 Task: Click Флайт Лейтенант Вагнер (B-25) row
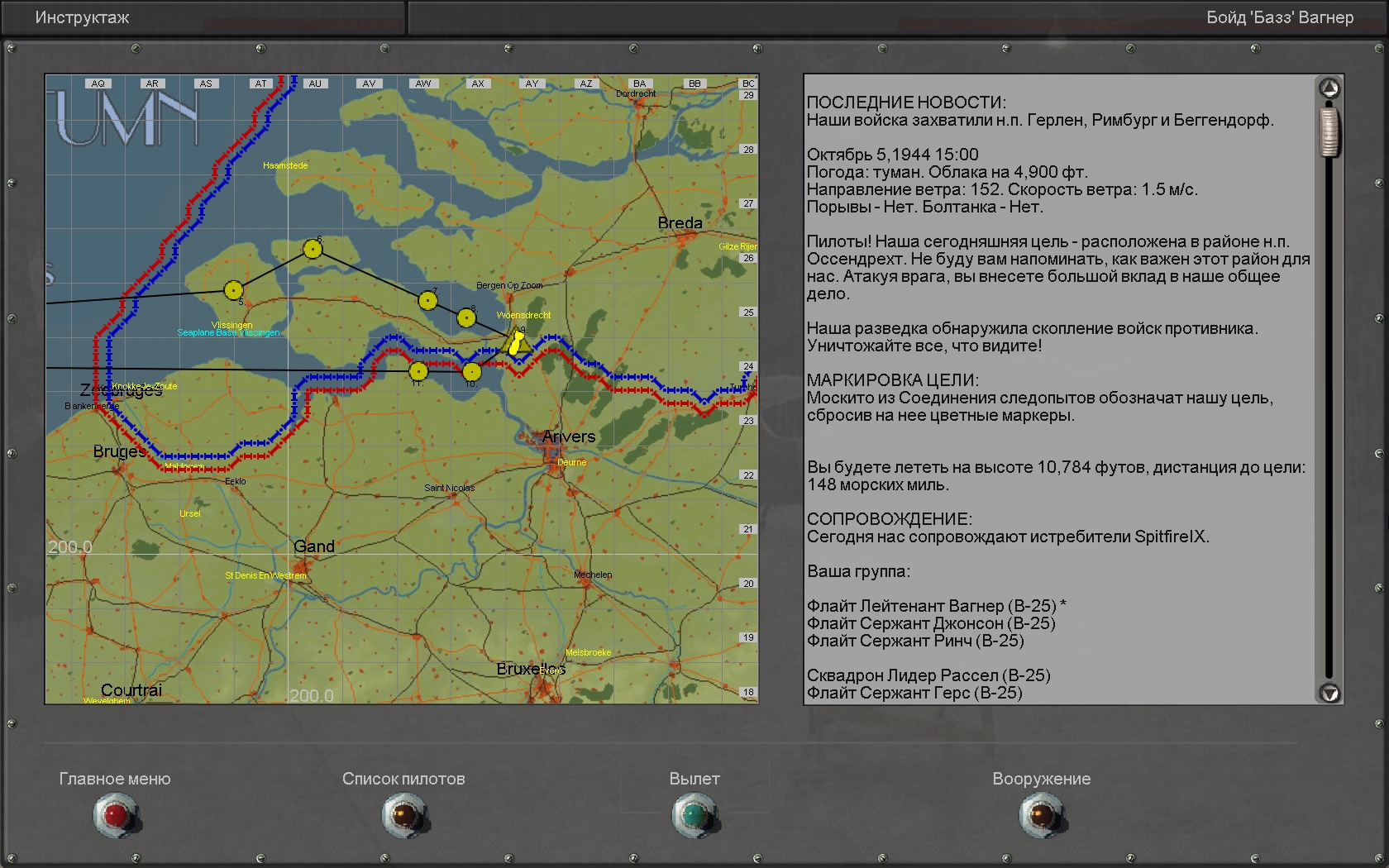937,606
